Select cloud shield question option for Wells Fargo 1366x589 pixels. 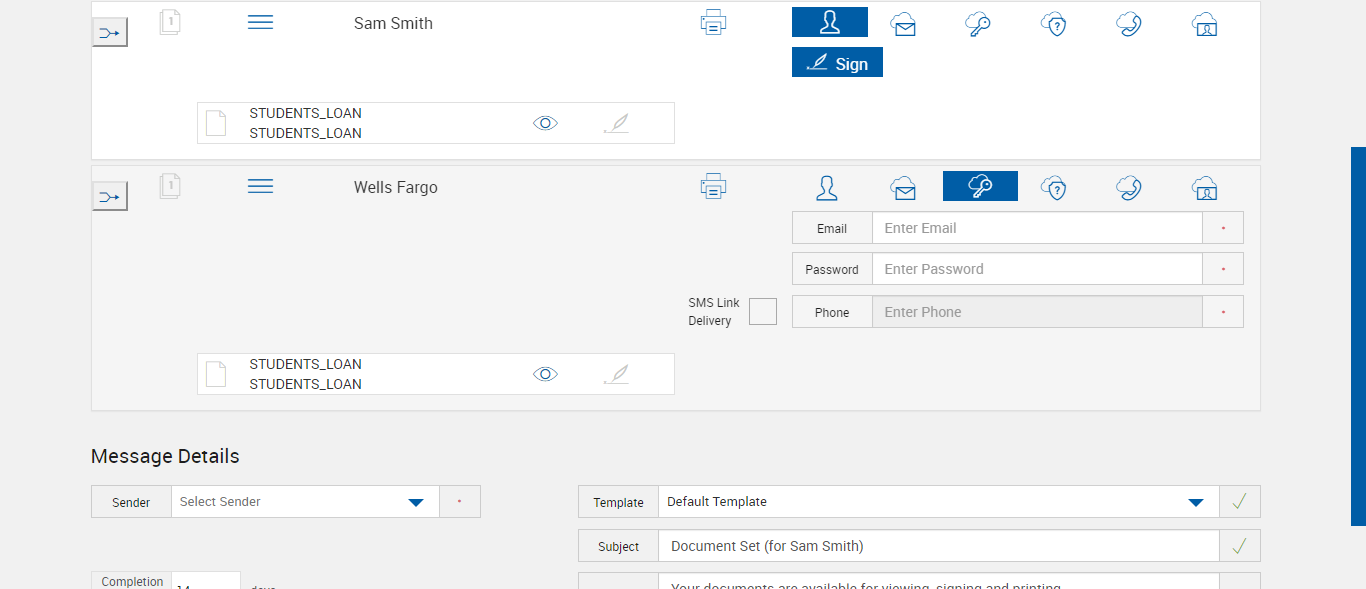click(1054, 187)
